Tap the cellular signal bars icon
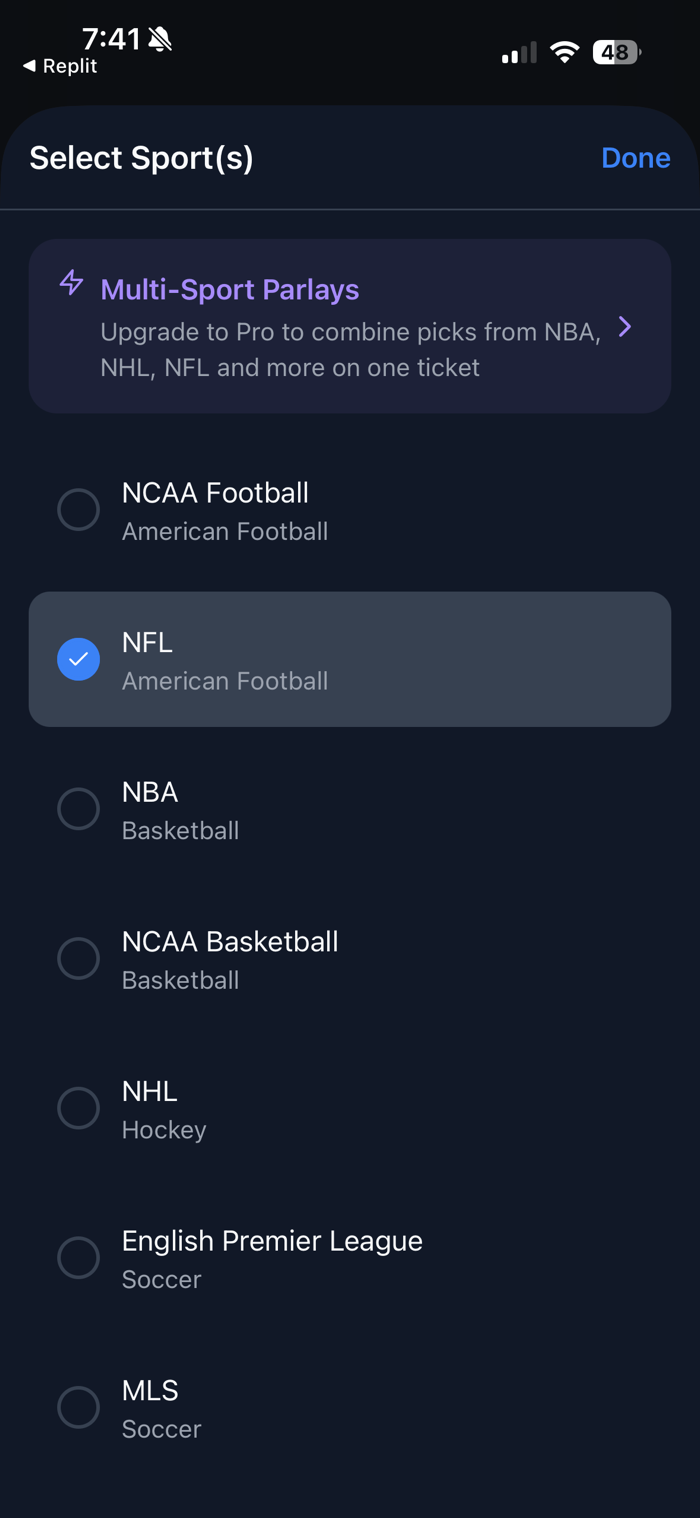Screen dimensions: 700x1518 [519, 53]
